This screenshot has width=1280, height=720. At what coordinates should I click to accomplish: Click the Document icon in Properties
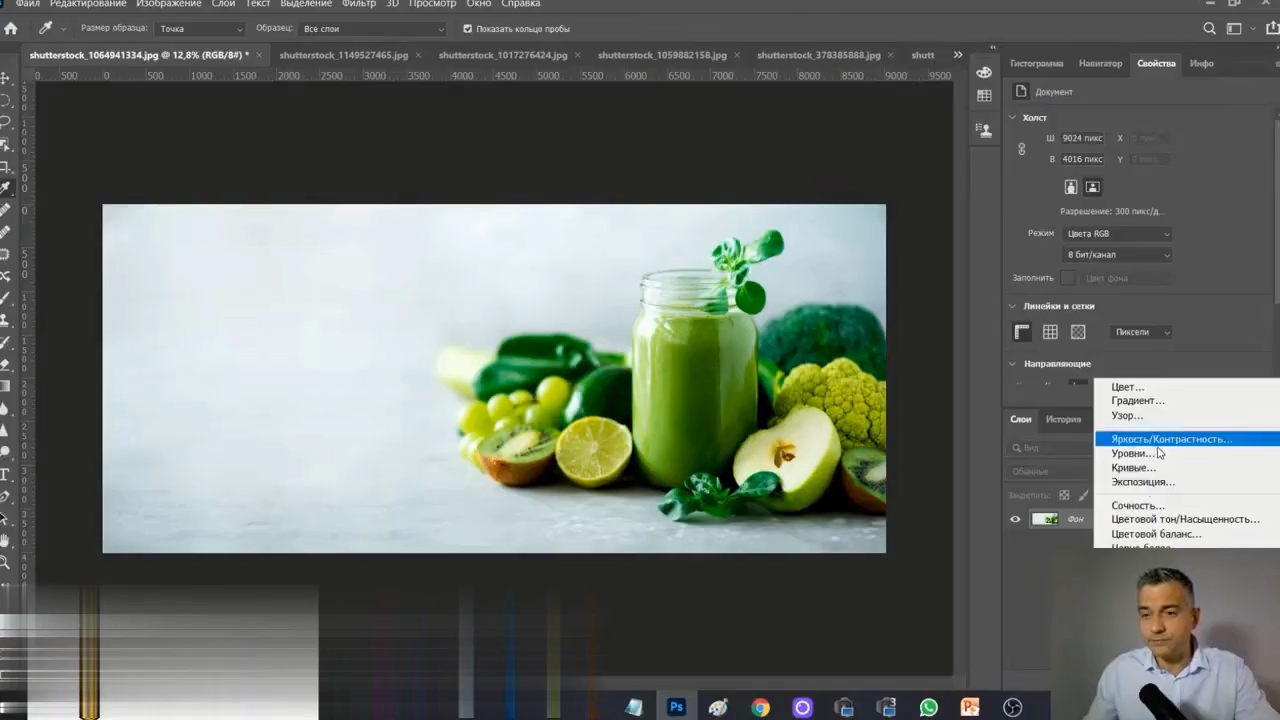pyautogui.click(x=1021, y=91)
